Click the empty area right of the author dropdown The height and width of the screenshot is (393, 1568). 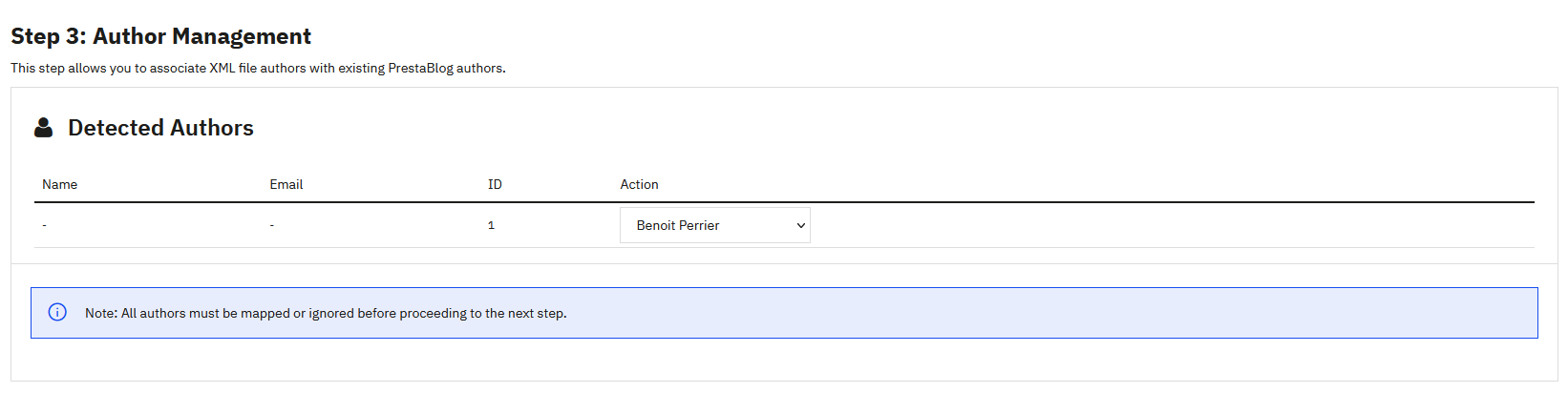tap(1146, 226)
